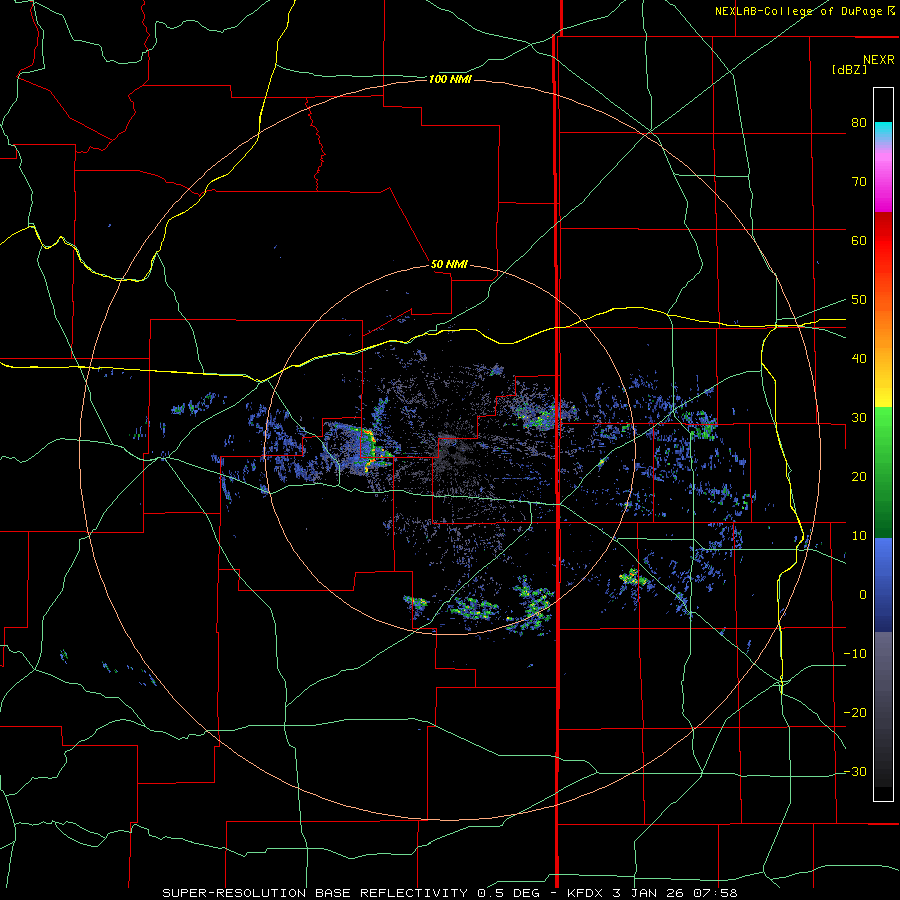The image size is (900, 900).
Task: Click the cyan top of the color scale
Action: pyautogui.click(x=883, y=131)
